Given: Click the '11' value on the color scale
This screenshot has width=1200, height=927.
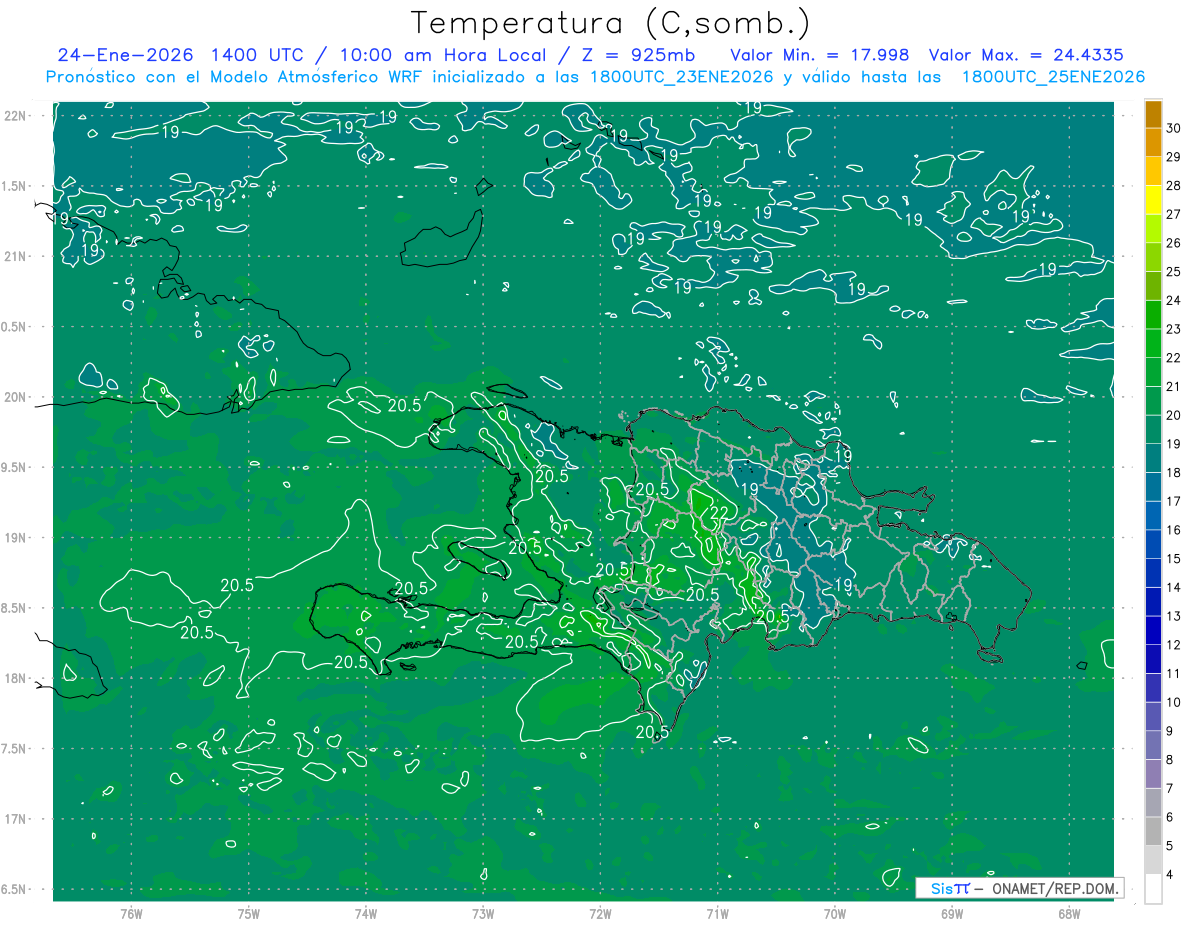Looking at the screenshot, I should 1174,674.
